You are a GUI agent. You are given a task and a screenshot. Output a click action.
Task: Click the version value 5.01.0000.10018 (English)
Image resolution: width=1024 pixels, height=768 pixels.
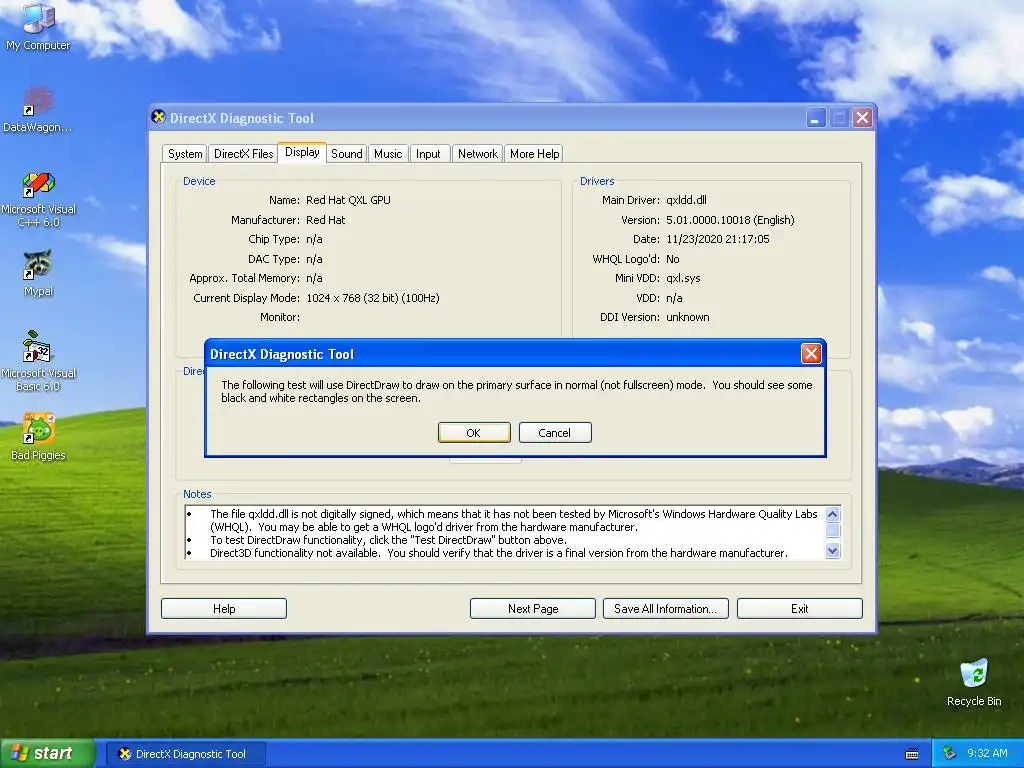point(730,220)
